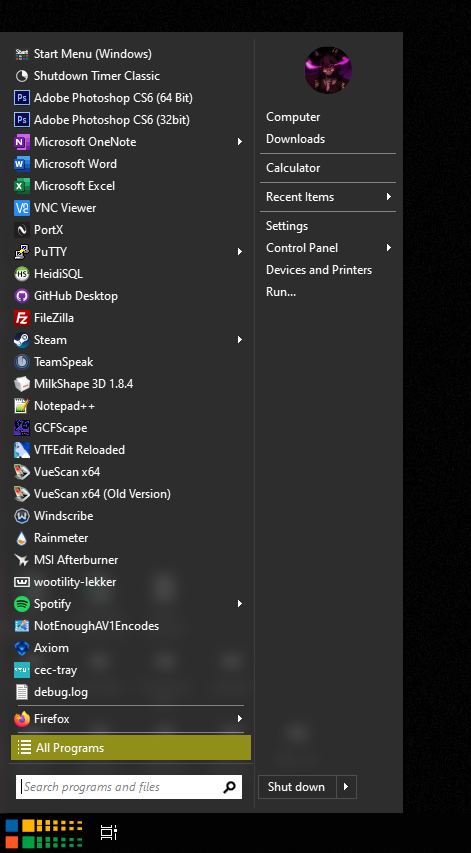
Task: Open the HeidiSQL icon
Action: point(22,274)
